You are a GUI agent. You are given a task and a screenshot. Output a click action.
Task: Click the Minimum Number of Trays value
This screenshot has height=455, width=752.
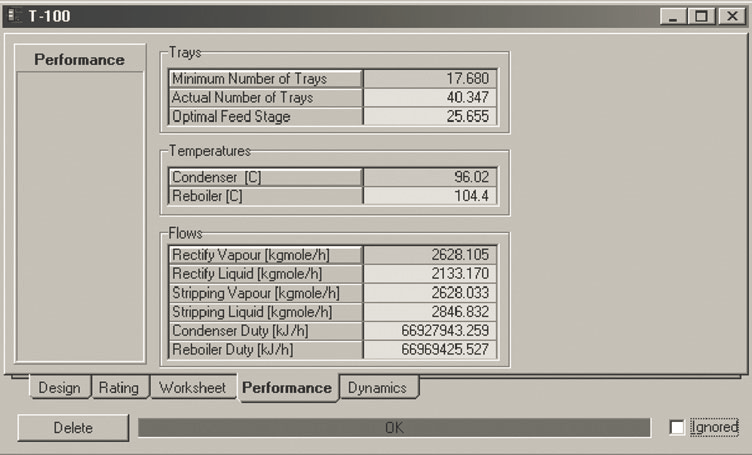pyautogui.click(x=430, y=79)
